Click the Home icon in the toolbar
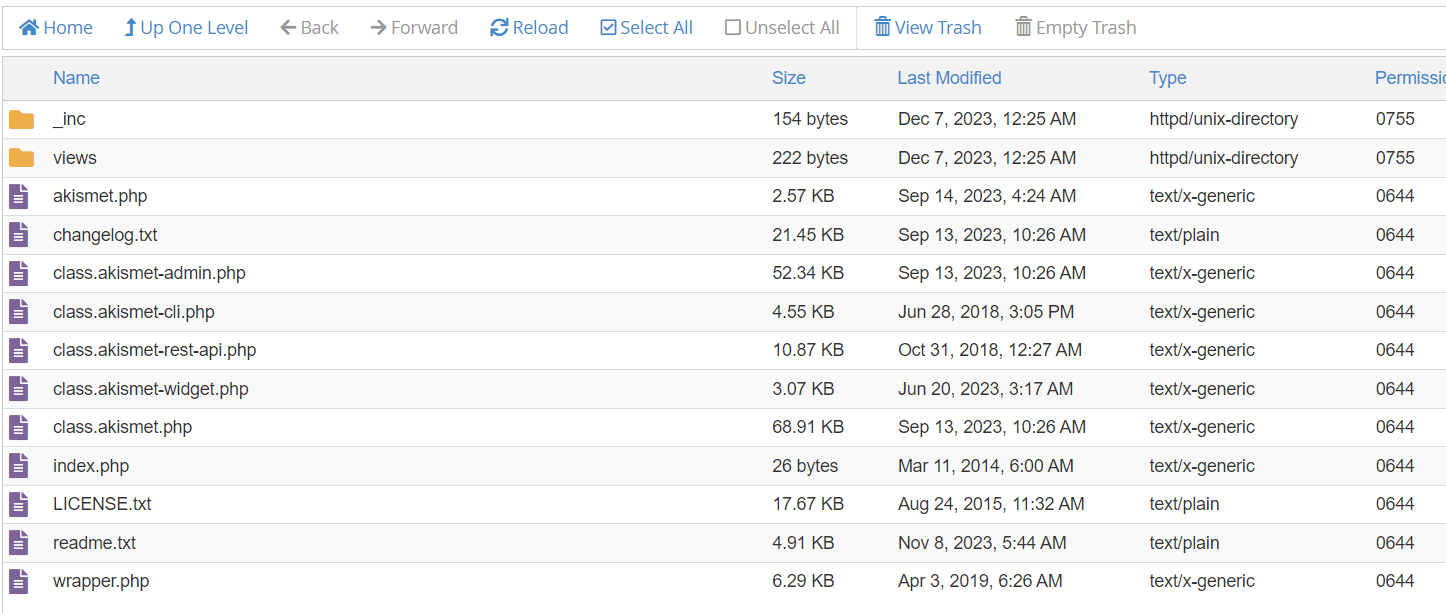Screen dimensions: 1446x613 (x=23, y=27)
